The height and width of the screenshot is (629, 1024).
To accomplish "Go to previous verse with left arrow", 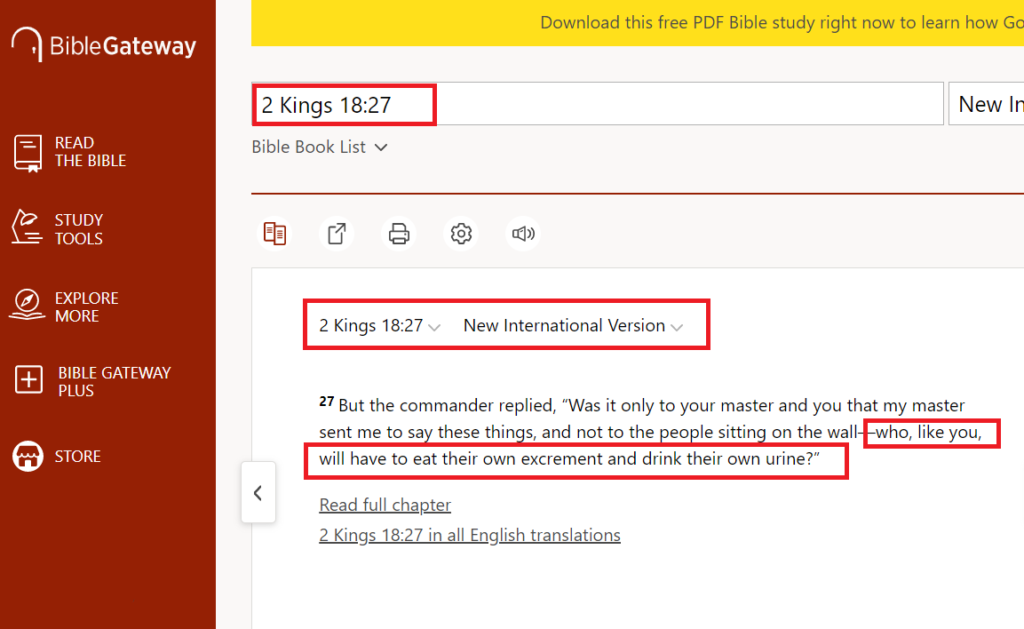I will 258,492.
